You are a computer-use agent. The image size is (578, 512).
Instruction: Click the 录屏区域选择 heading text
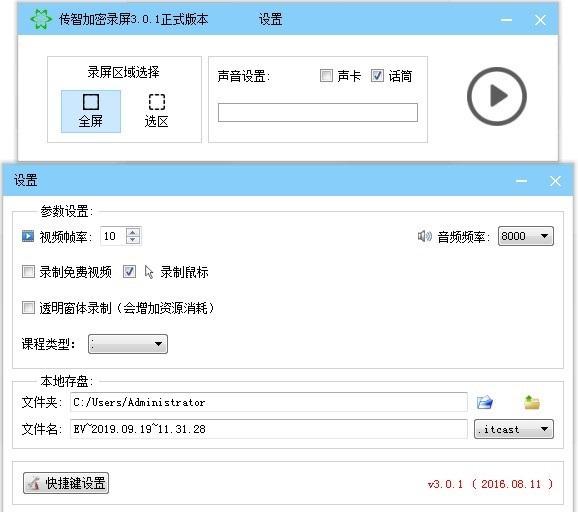(123, 72)
